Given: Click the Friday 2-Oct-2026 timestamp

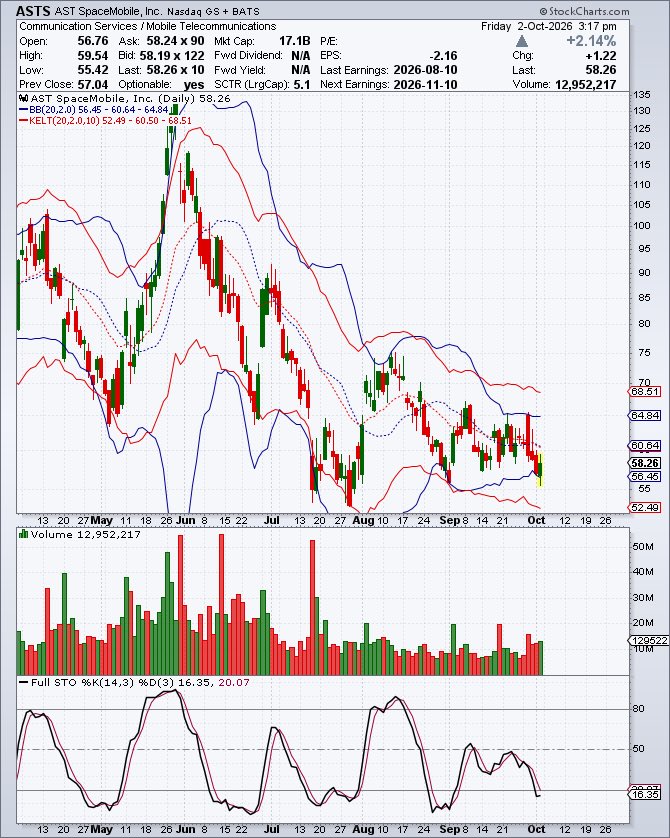Looking at the screenshot, I should pos(549,26).
